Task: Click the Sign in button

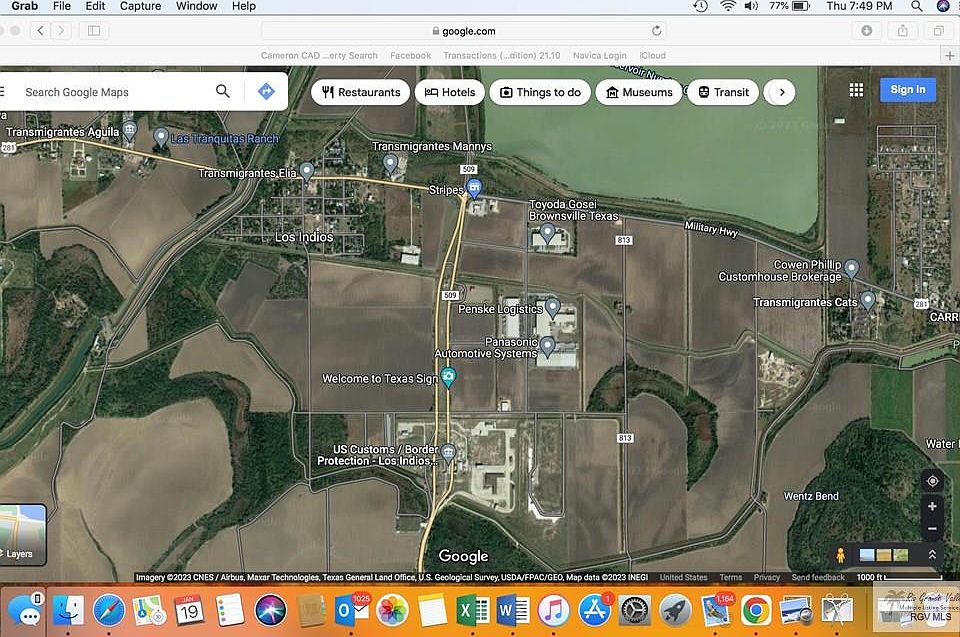Action: pos(906,89)
